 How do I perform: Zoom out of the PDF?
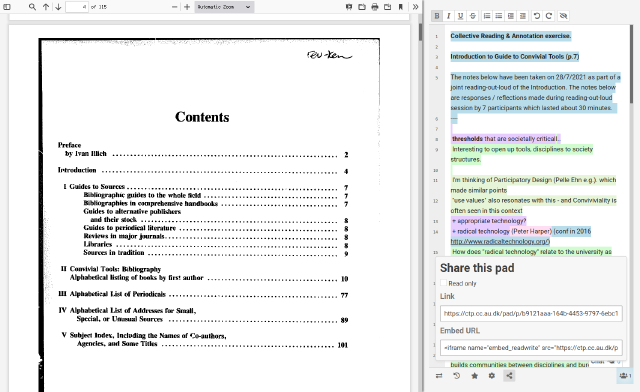pyautogui.click(x=175, y=7)
